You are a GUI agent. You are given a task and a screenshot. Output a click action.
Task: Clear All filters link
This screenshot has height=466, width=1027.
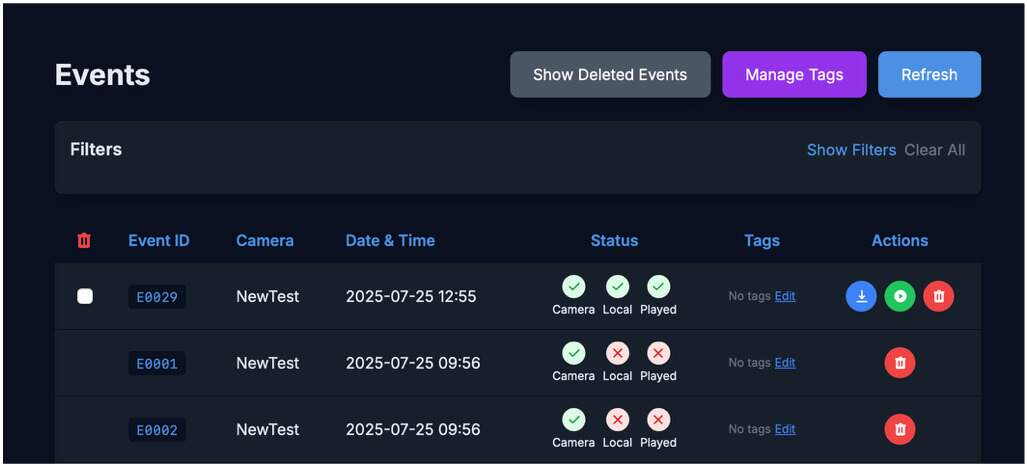click(x=935, y=150)
